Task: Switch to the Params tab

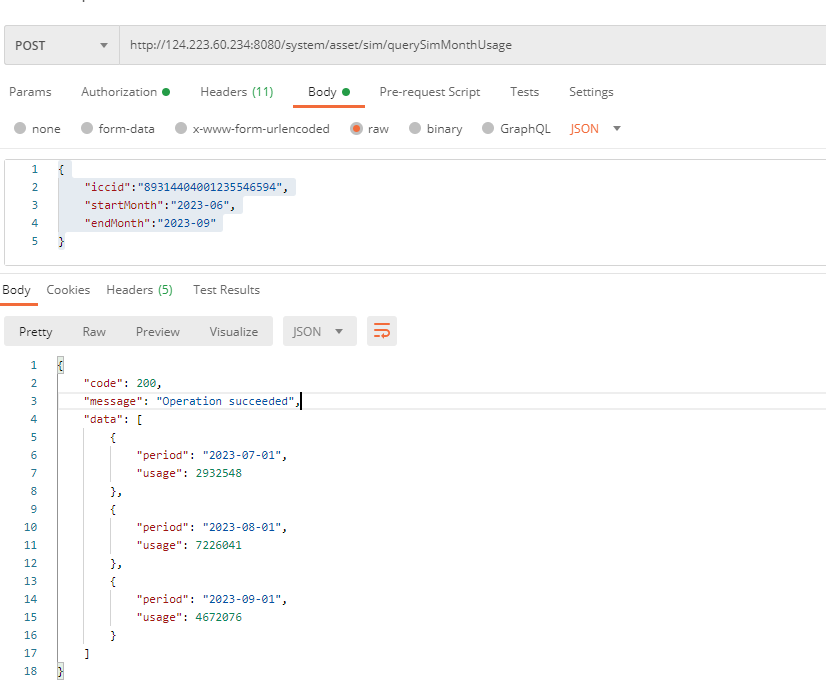Action: [30, 92]
